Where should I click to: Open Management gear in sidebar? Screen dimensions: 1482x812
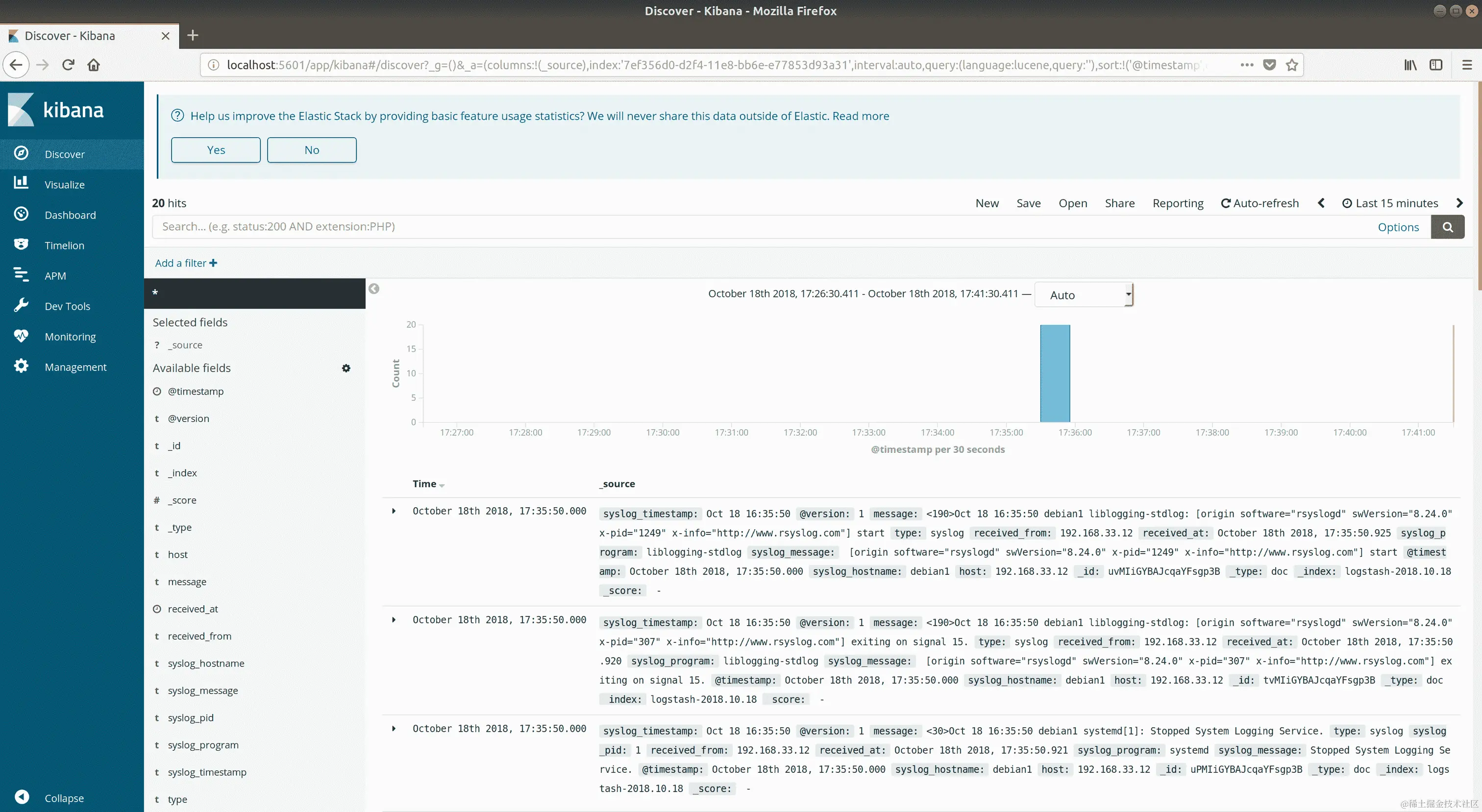click(x=21, y=367)
